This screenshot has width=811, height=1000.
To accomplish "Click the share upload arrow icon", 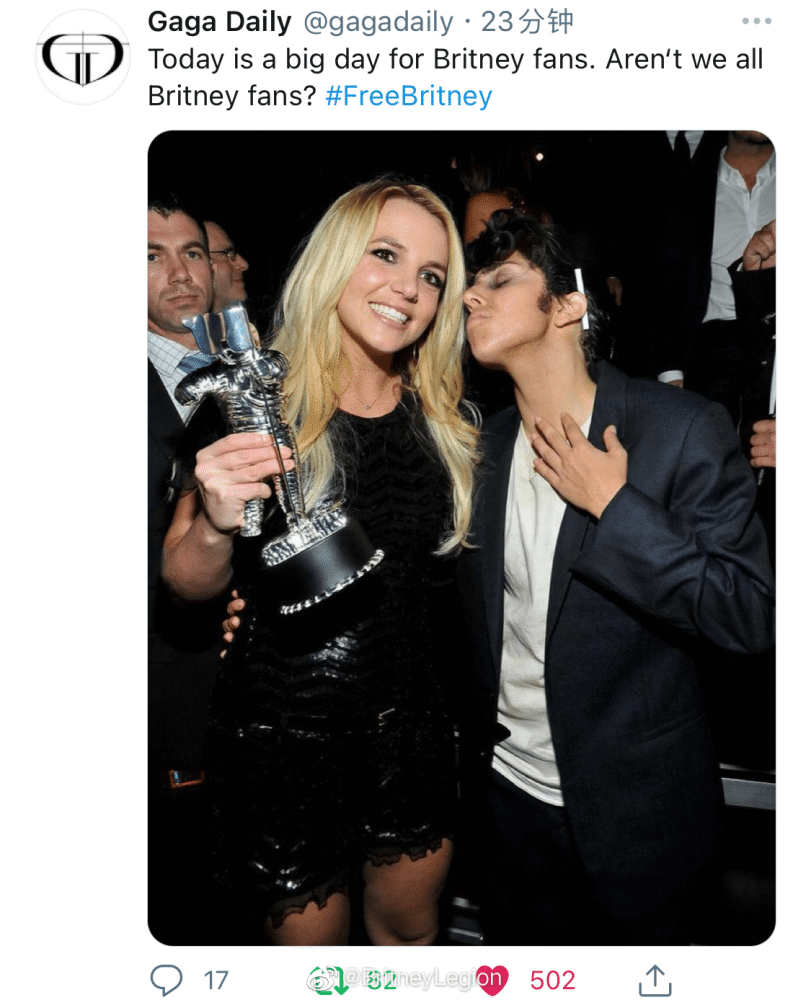I will tap(655, 980).
